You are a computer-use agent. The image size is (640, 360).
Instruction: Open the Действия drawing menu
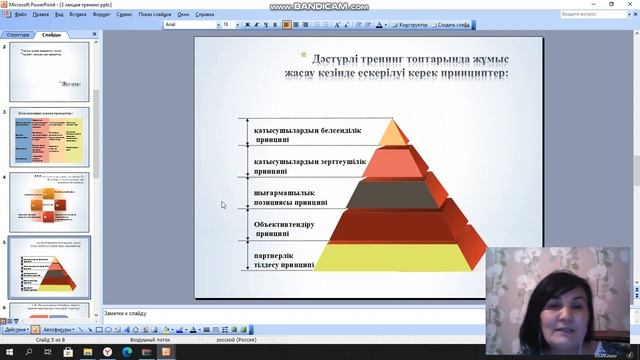16,330
